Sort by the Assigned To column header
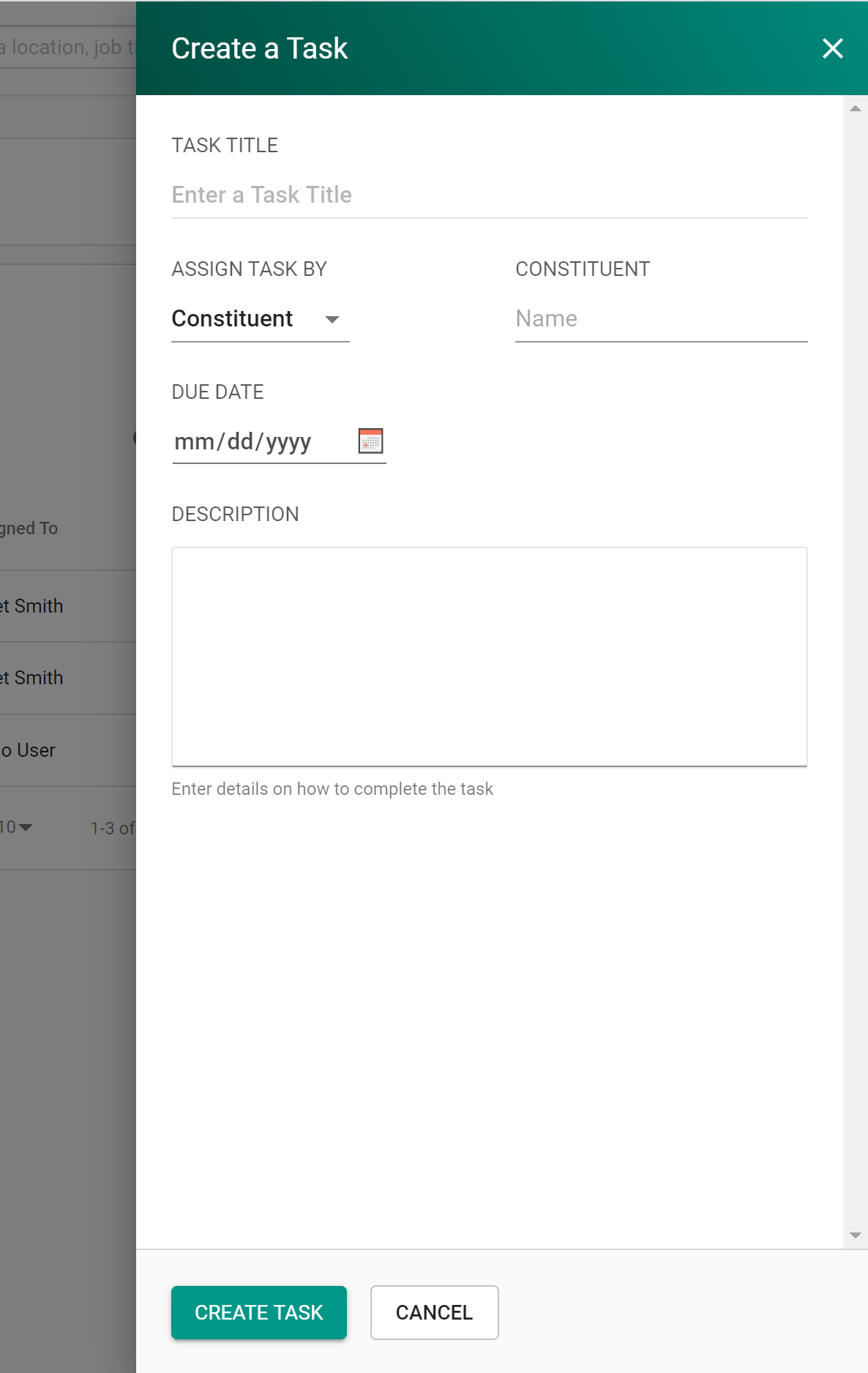 coord(29,528)
